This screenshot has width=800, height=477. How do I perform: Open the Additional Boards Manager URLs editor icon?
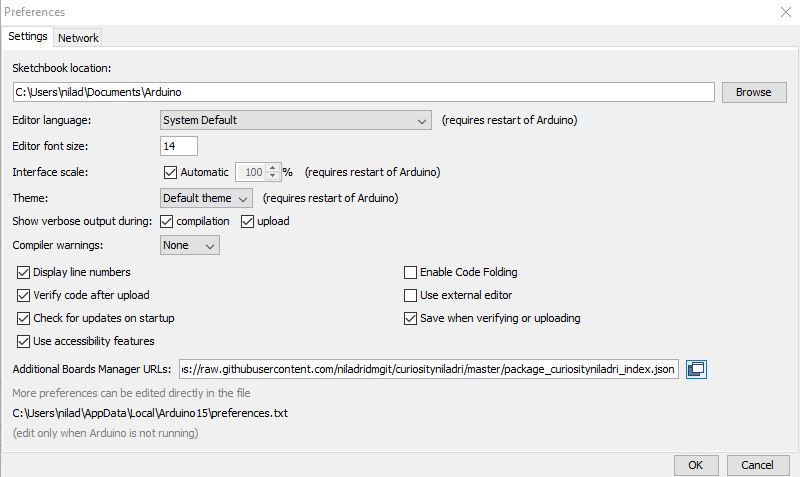(x=696, y=369)
